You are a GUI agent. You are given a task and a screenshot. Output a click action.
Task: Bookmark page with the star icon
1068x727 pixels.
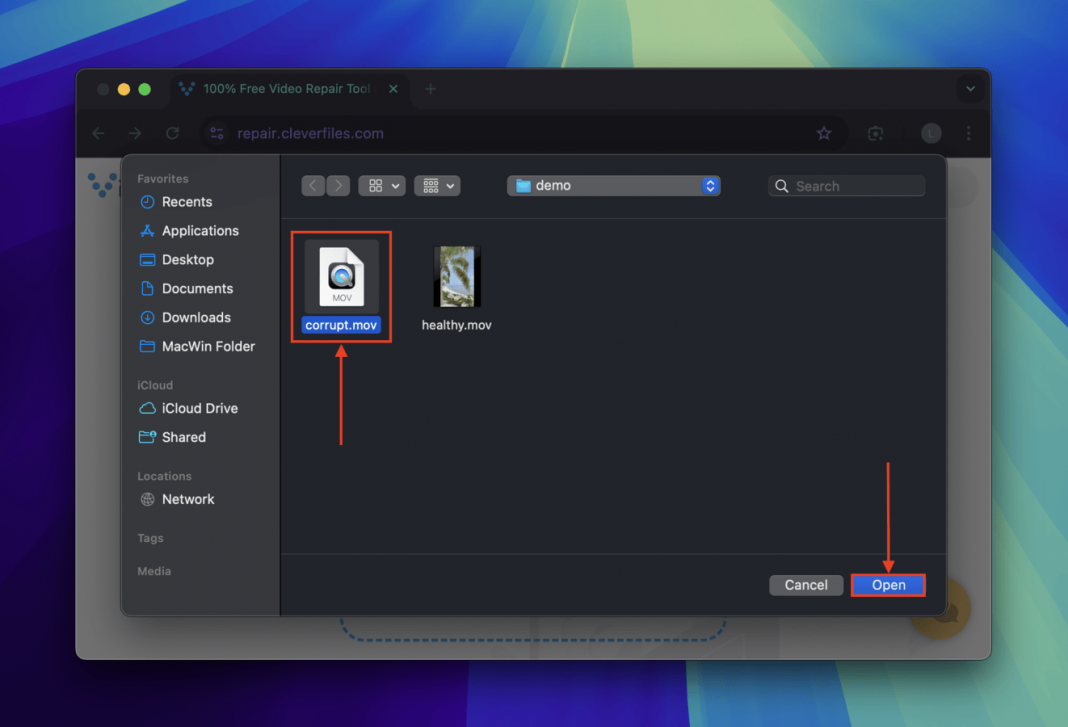click(824, 133)
